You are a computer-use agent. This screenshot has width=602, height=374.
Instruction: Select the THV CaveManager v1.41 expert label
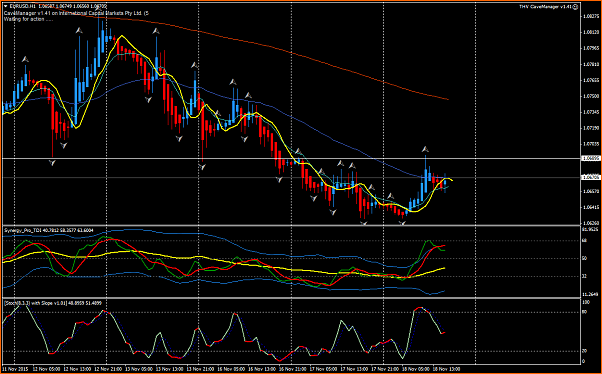[x=545, y=7]
